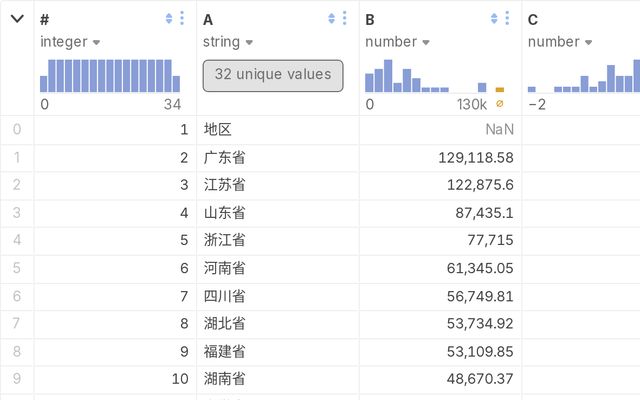Select the NaN cell in row 0

pos(440,129)
